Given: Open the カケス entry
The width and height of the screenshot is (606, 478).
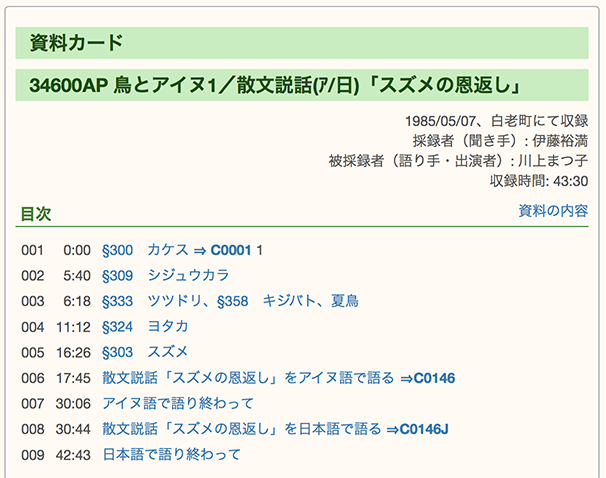Looking at the screenshot, I should tap(167, 250).
